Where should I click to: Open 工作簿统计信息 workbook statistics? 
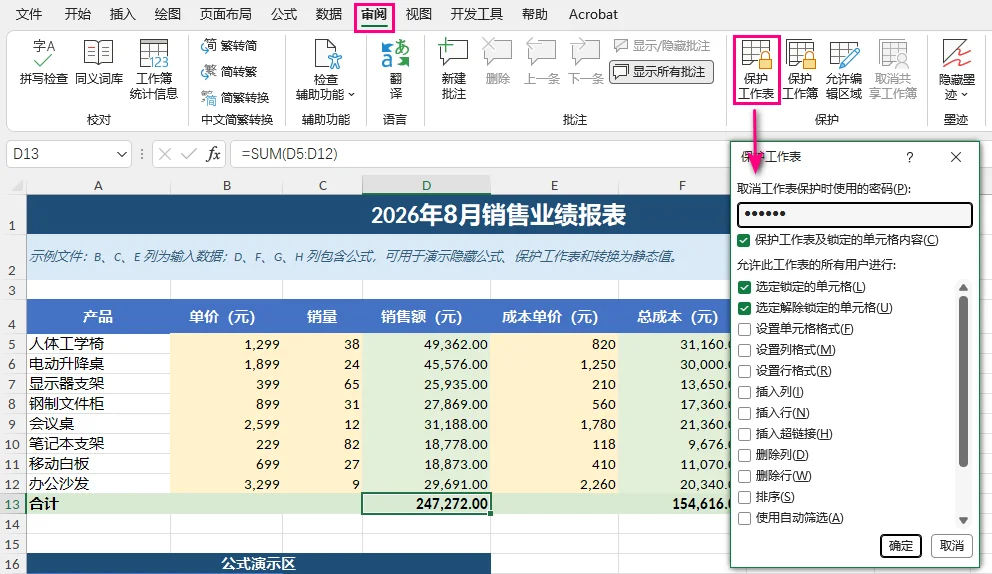(154, 69)
